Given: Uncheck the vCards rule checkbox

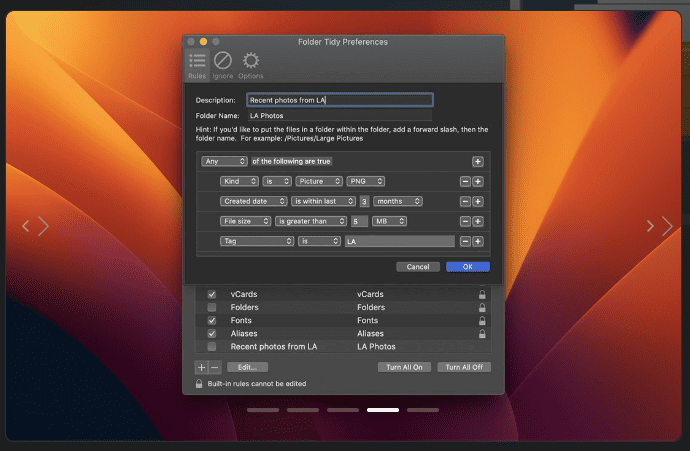Looking at the screenshot, I should pos(212,294).
